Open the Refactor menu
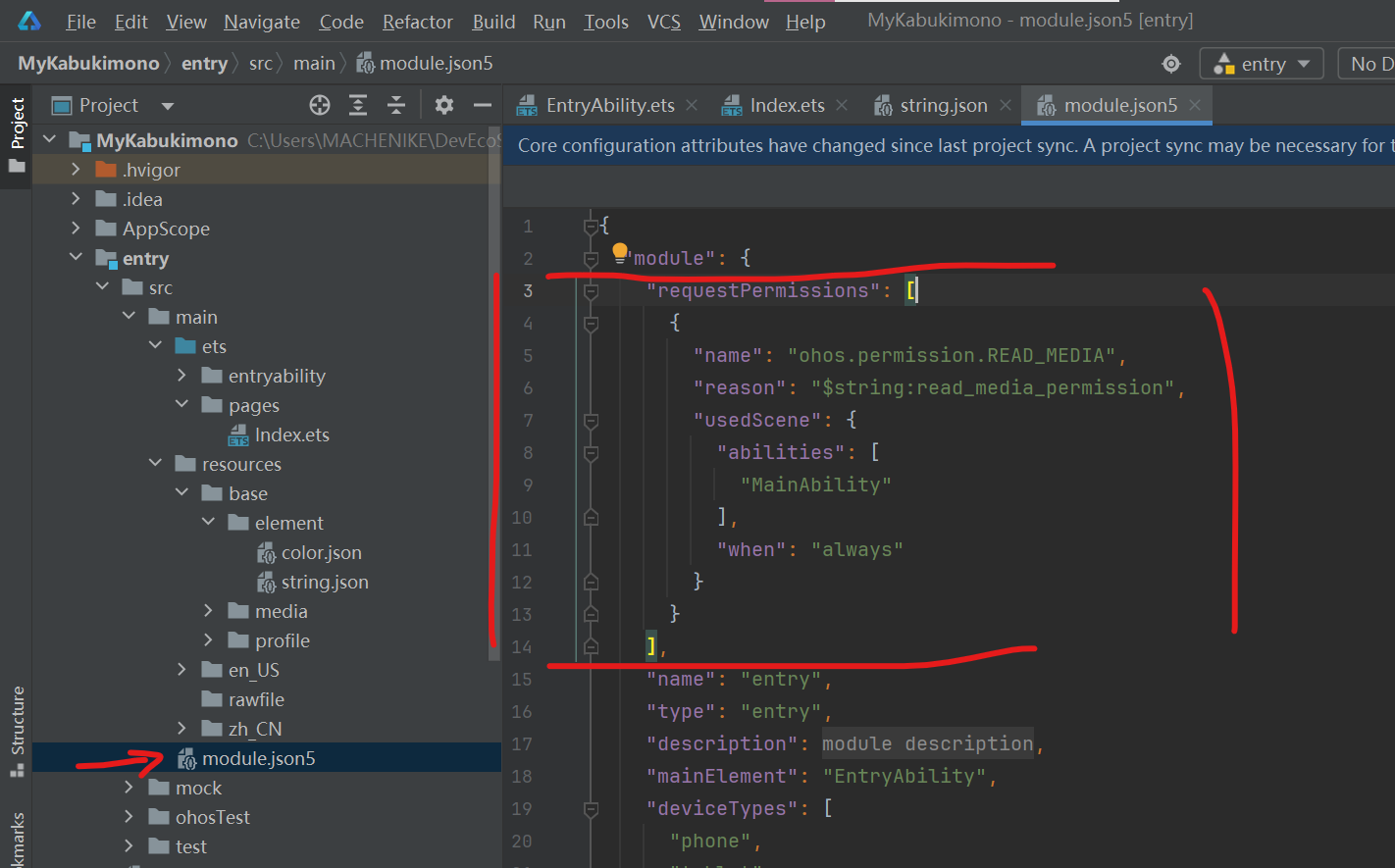Image resolution: width=1395 pixels, height=868 pixels. click(418, 22)
